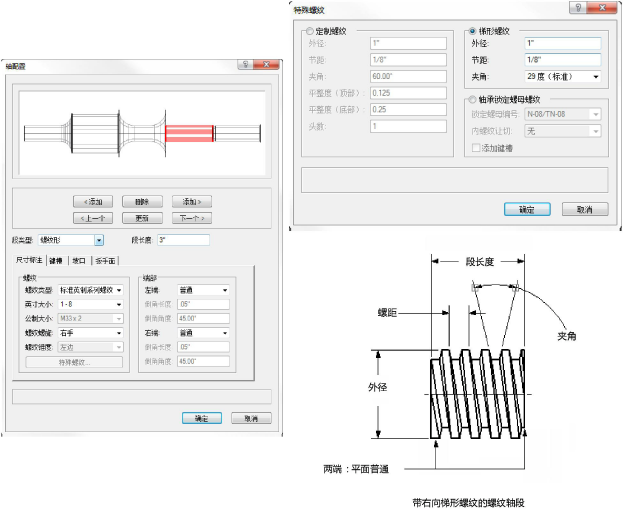
Task: Click the 外径 field under 梯形螺纹
Action: coord(562,43)
